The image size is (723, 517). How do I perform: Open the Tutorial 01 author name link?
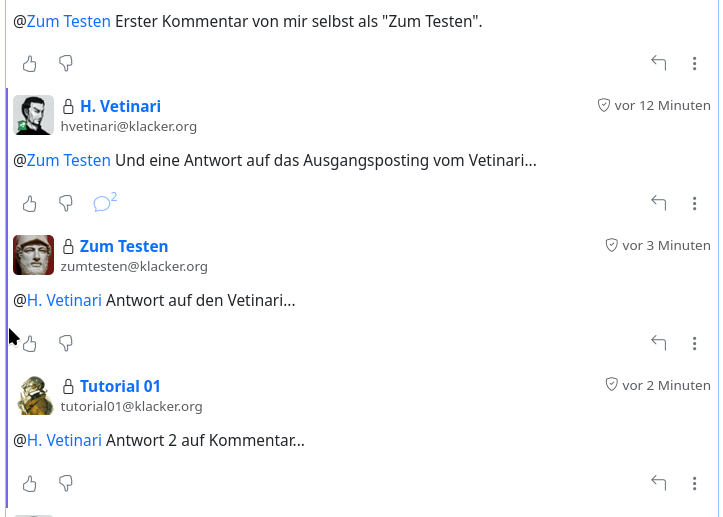(x=120, y=386)
